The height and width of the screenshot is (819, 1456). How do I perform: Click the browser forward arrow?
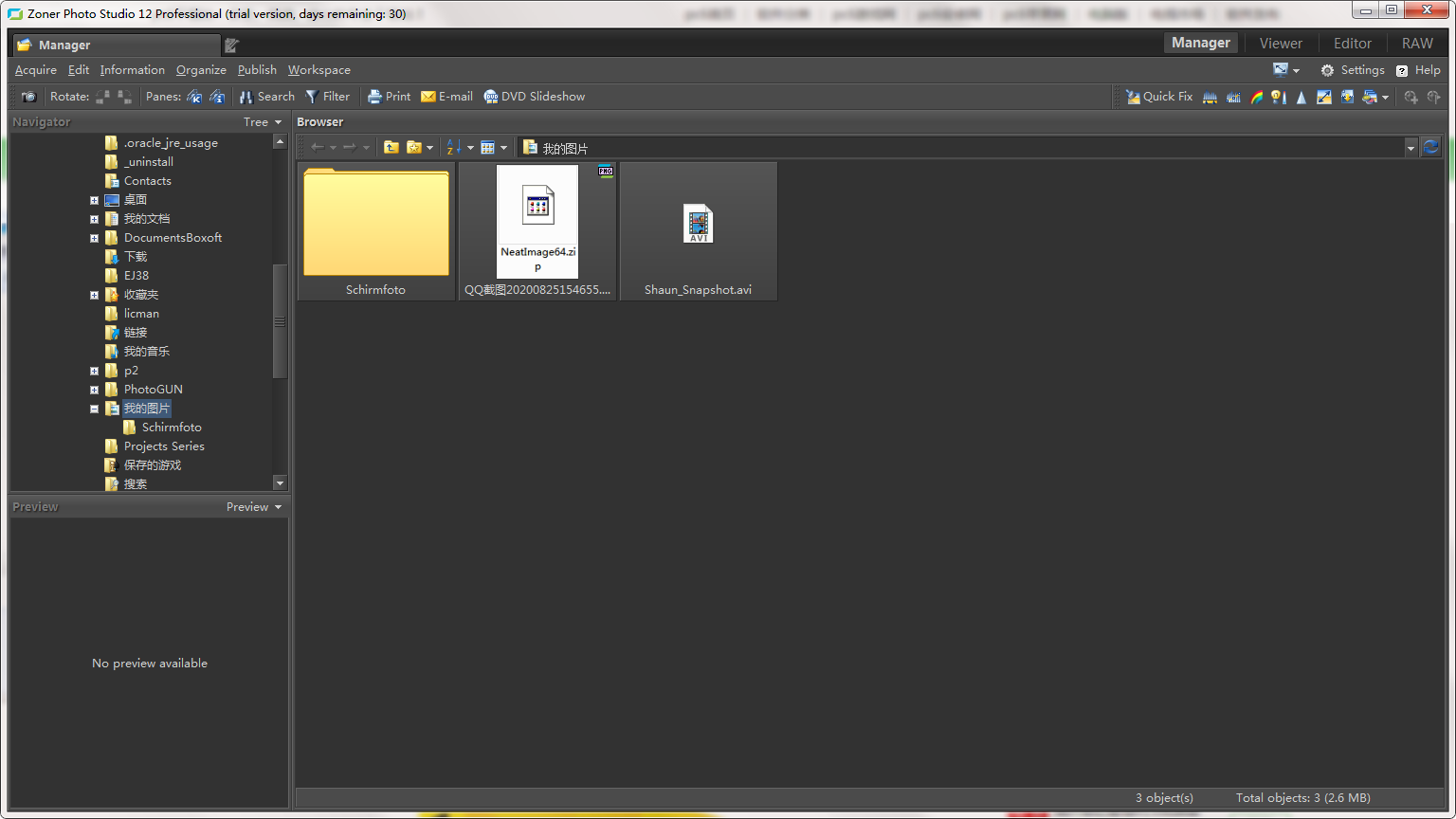(x=350, y=148)
